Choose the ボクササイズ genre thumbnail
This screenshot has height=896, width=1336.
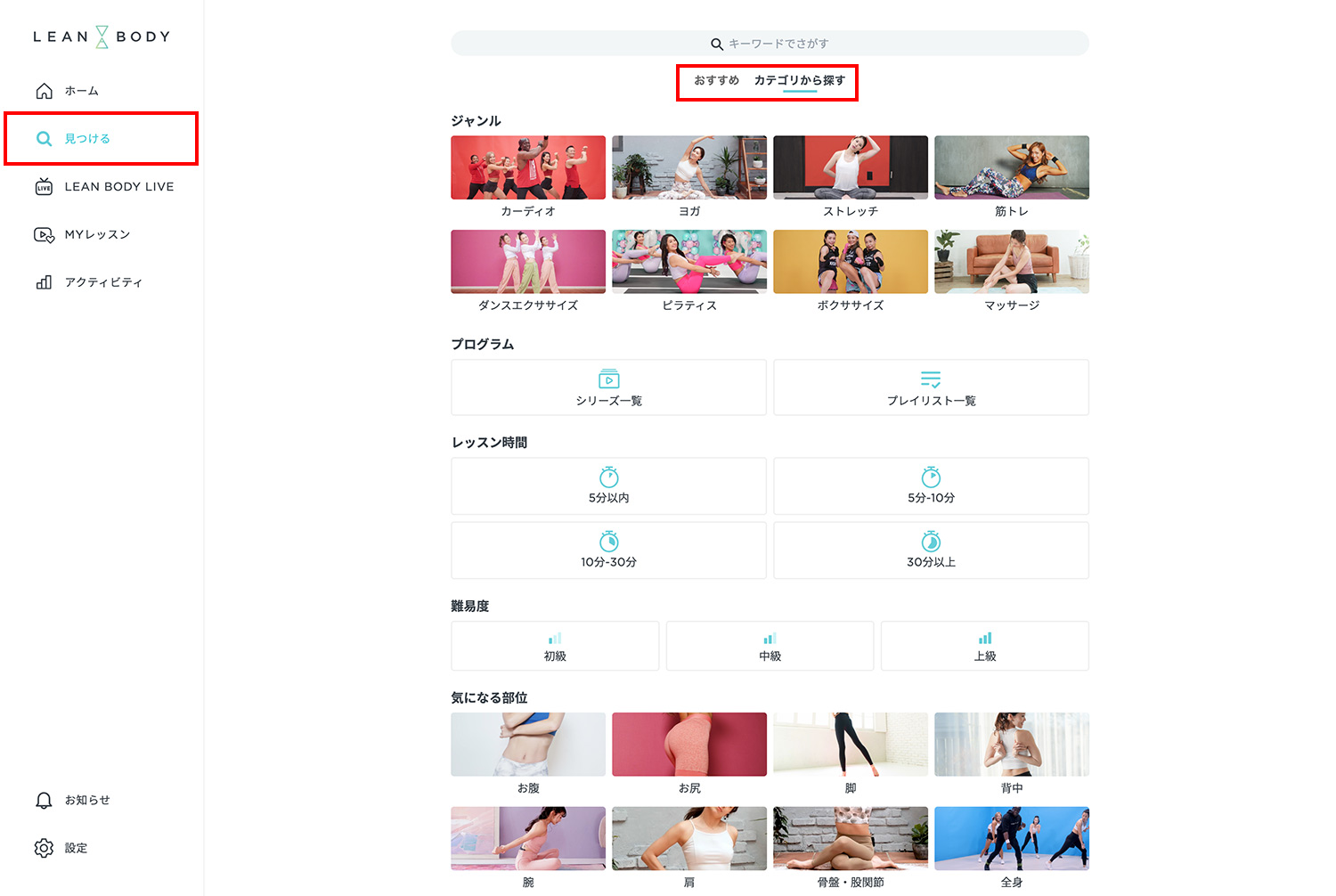851,262
